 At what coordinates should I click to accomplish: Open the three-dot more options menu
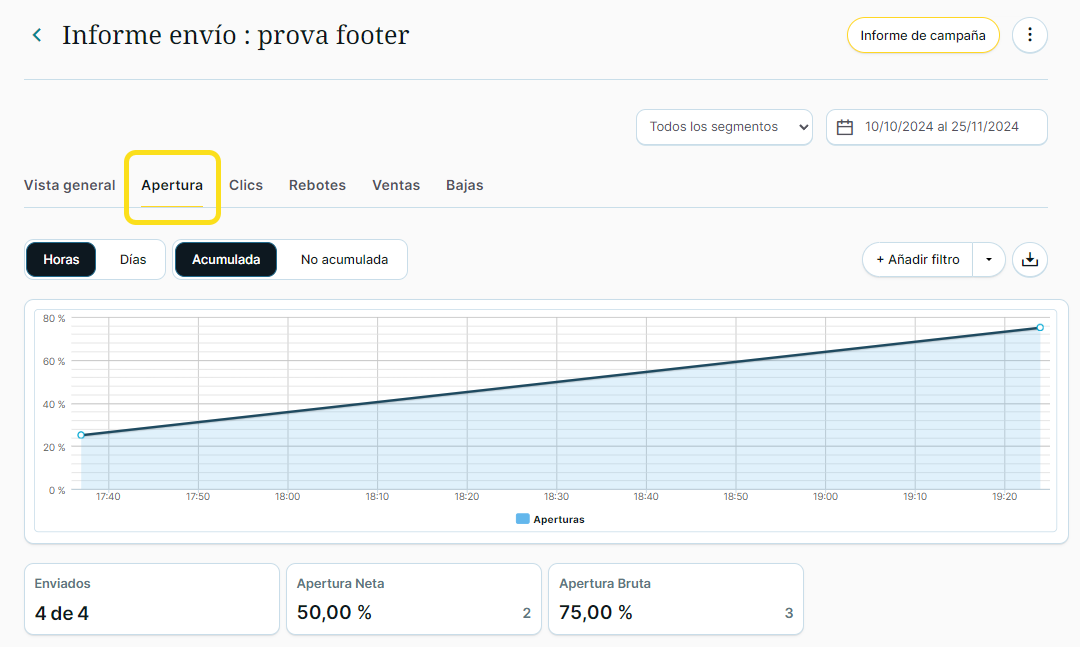tap(1030, 35)
